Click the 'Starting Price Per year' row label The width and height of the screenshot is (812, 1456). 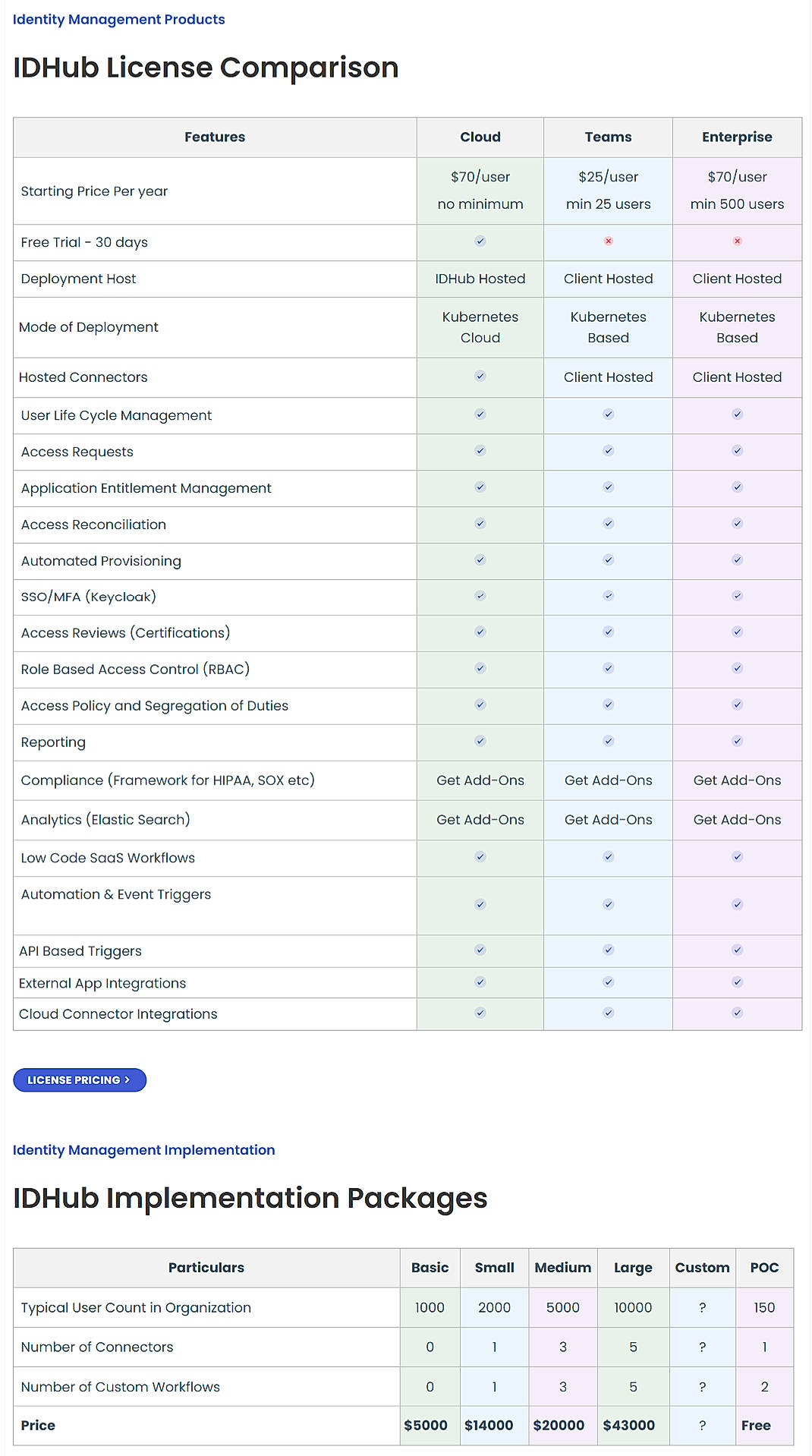(94, 191)
